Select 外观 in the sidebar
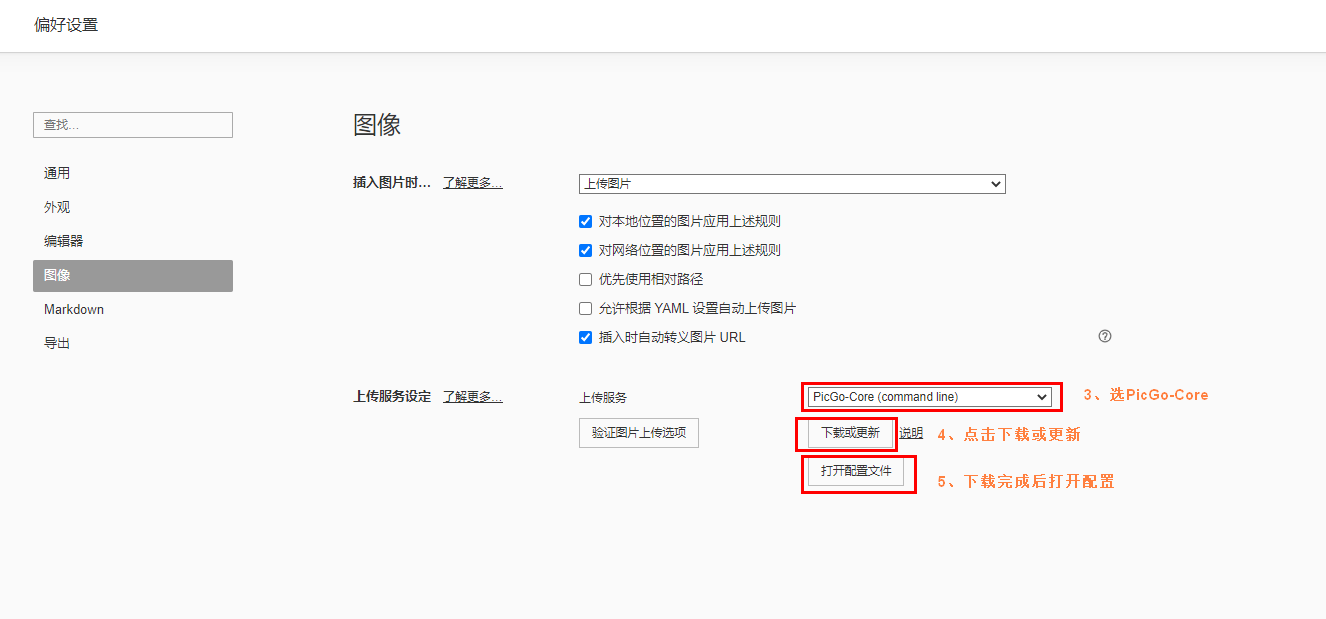Screen dimensions: 1326x619 coord(133,207)
